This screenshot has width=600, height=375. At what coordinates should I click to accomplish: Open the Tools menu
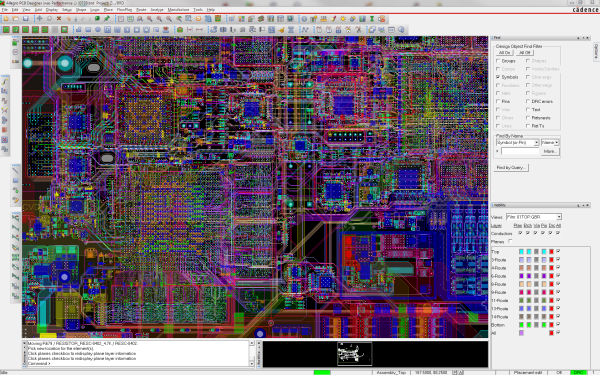(x=198, y=10)
